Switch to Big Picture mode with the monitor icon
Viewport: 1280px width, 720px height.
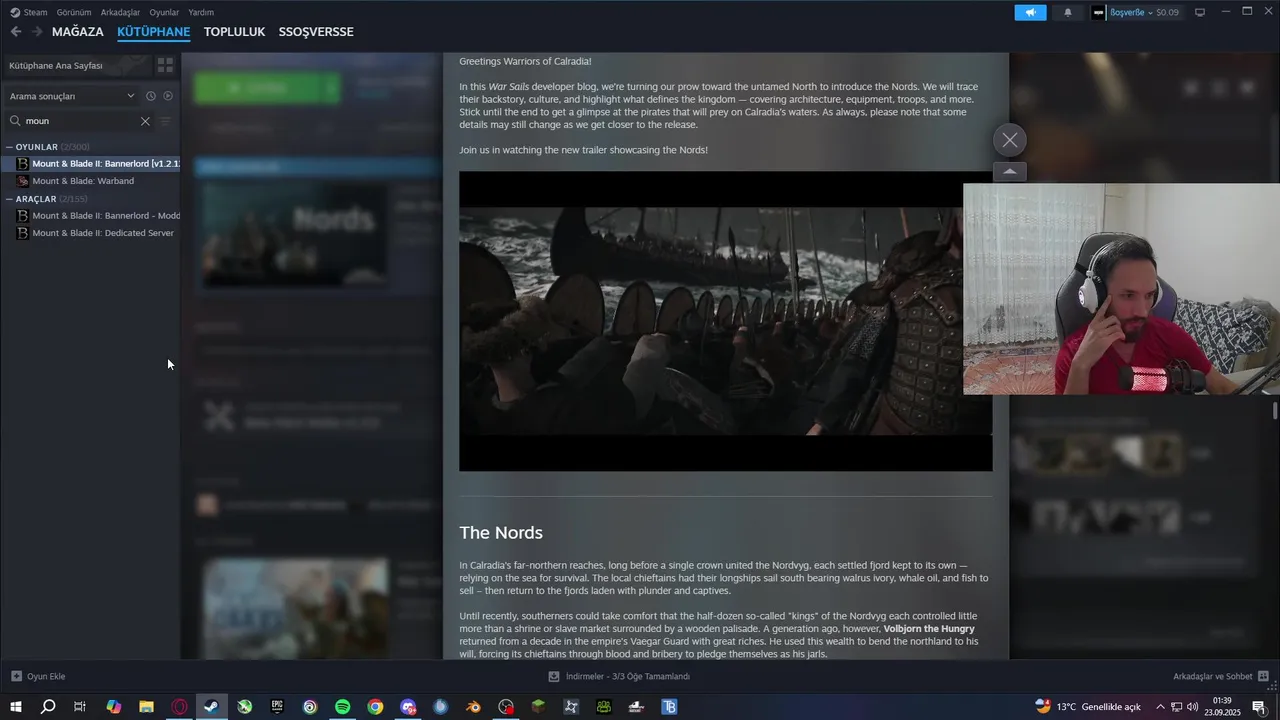1200,12
